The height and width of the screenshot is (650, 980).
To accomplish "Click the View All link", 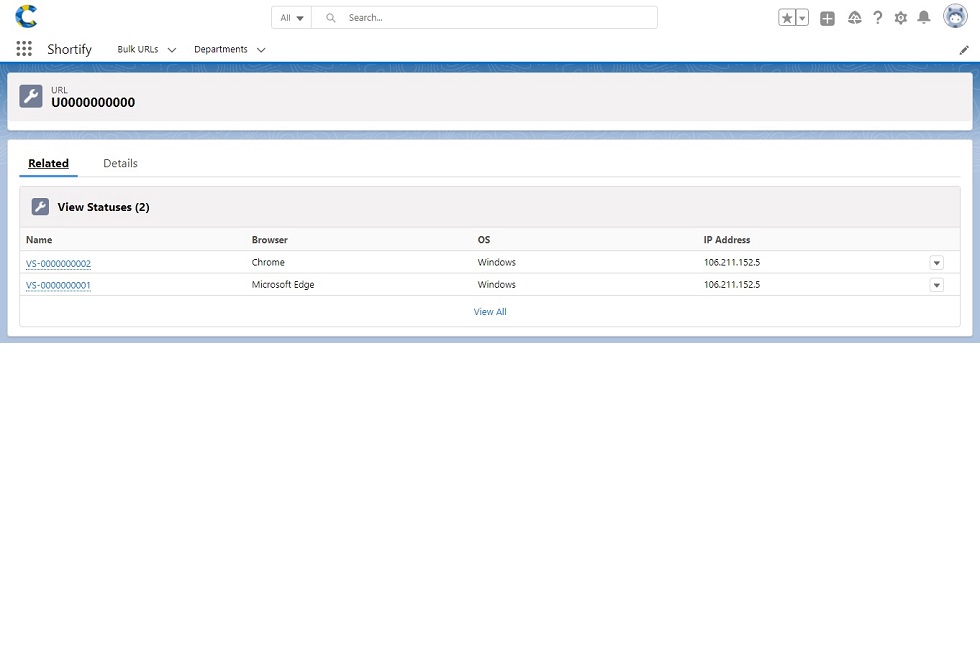I will 490,312.
